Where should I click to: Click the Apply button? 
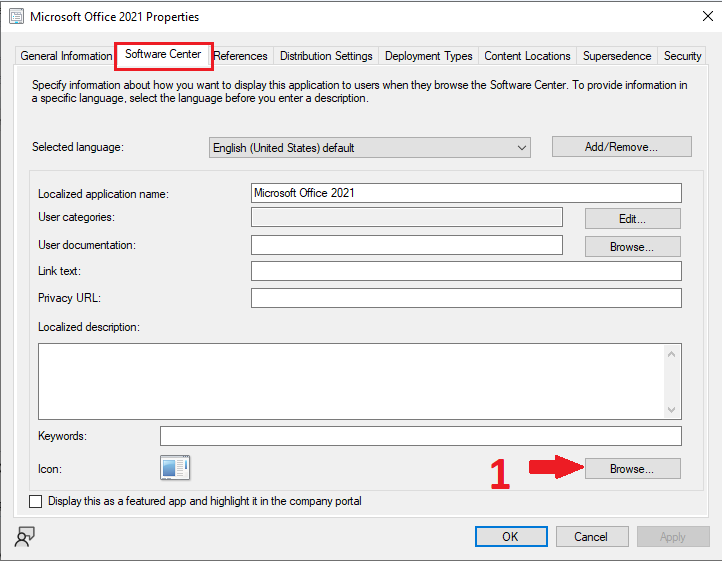pos(673,537)
